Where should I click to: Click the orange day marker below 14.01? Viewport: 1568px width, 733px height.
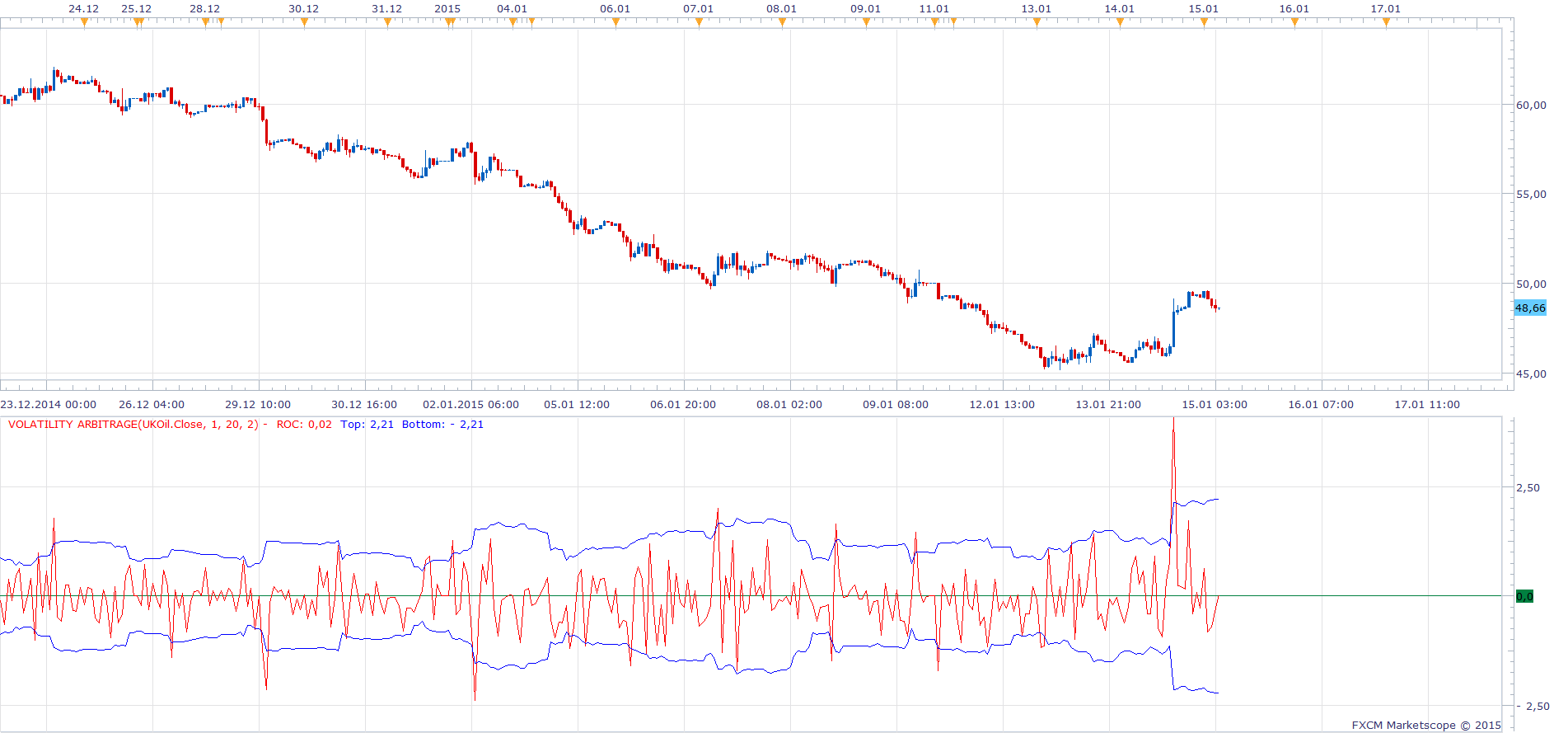tap(1120, 22)
